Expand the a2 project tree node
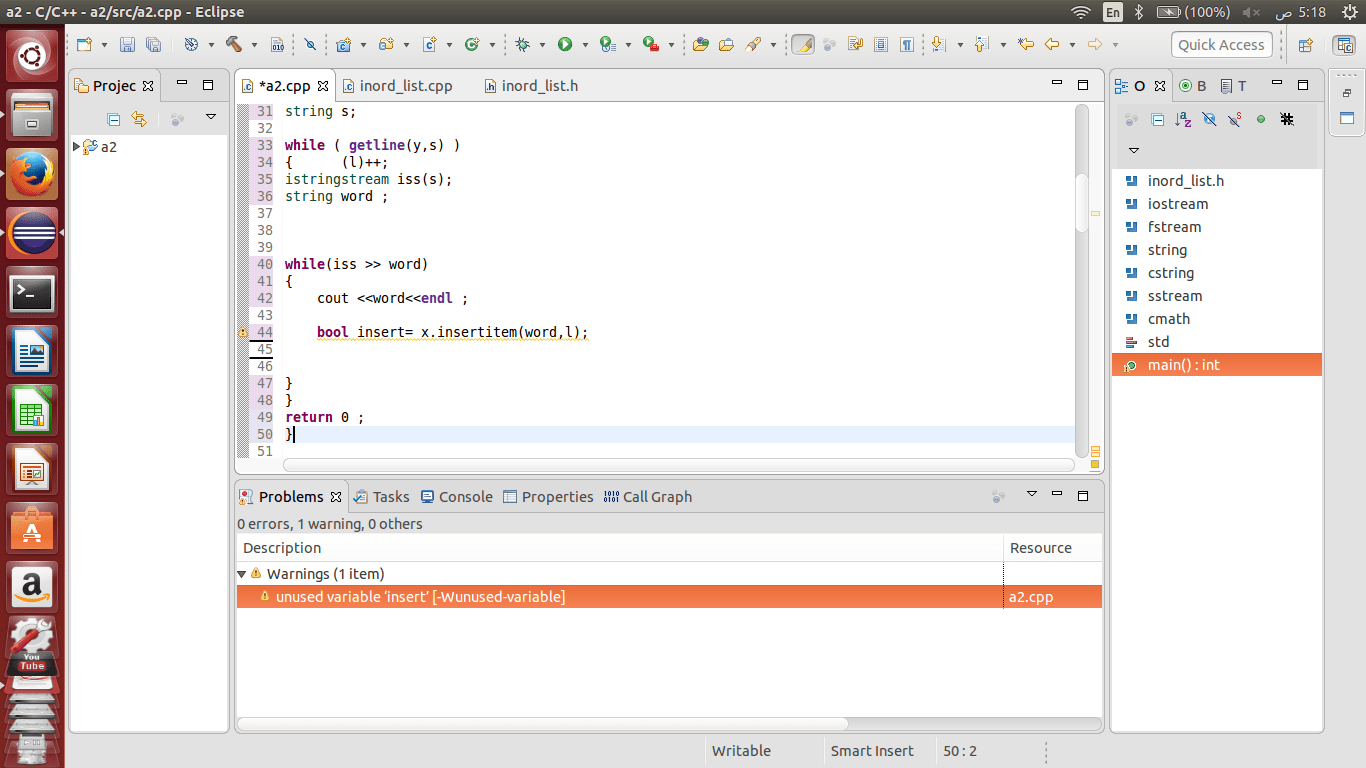The width and height of the screenshot is (1366, 768). 76,146
